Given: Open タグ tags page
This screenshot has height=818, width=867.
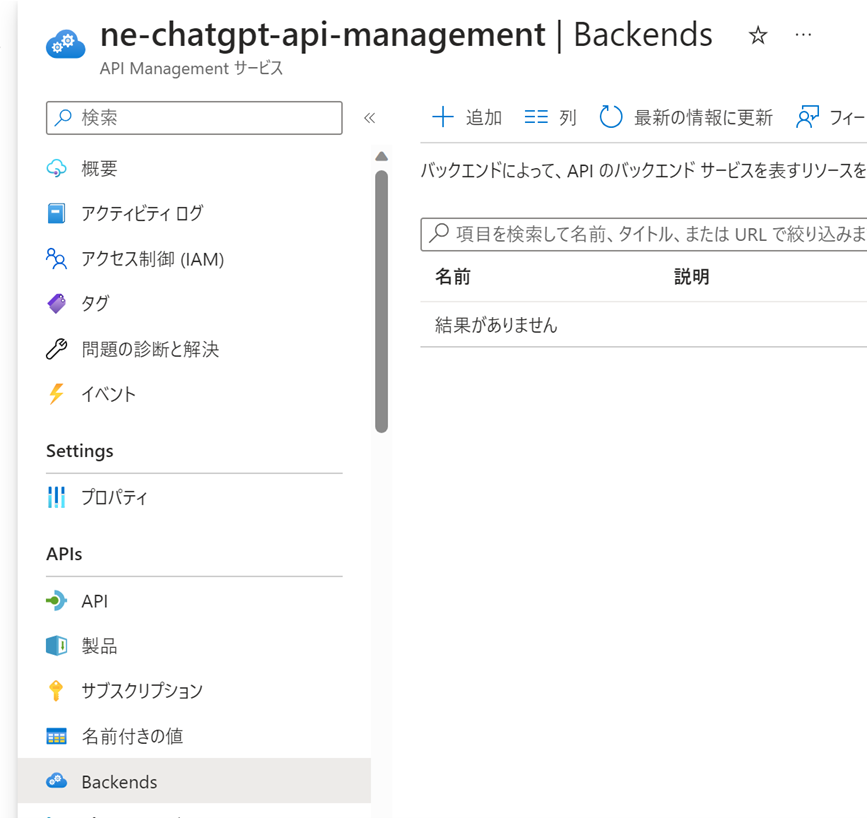Looking at the screenshot, I should (x=95, y=303).
